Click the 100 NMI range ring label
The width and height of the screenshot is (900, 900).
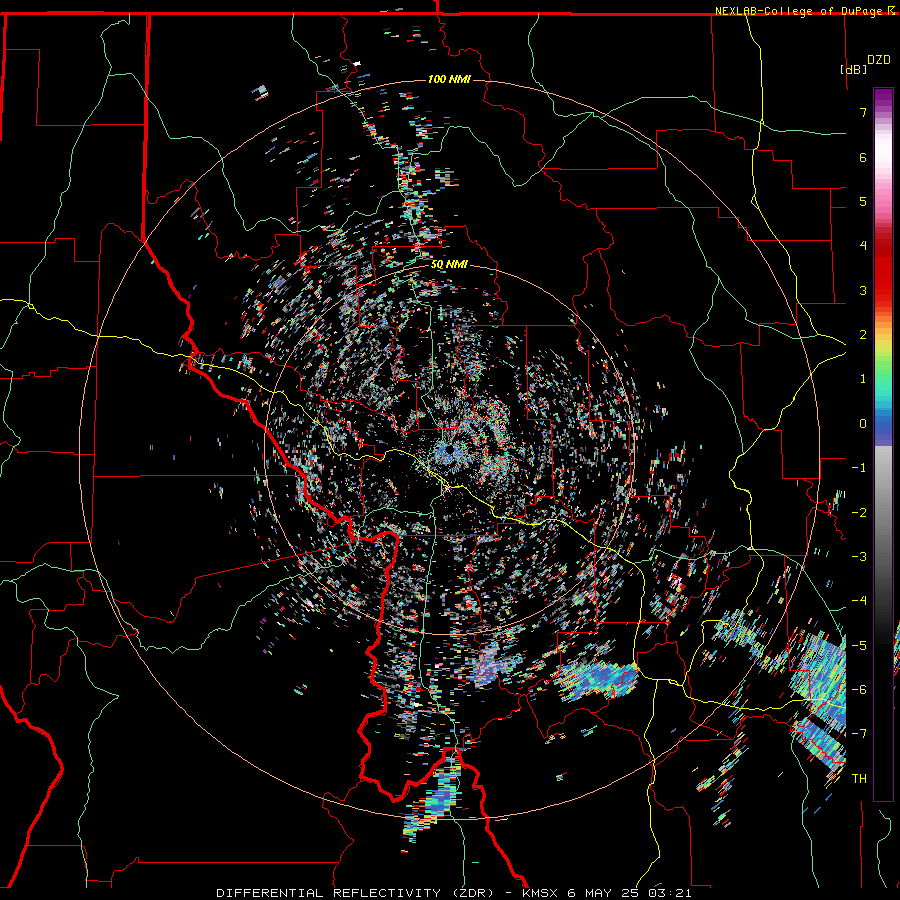pyautogui.click(x=449, y=79)
